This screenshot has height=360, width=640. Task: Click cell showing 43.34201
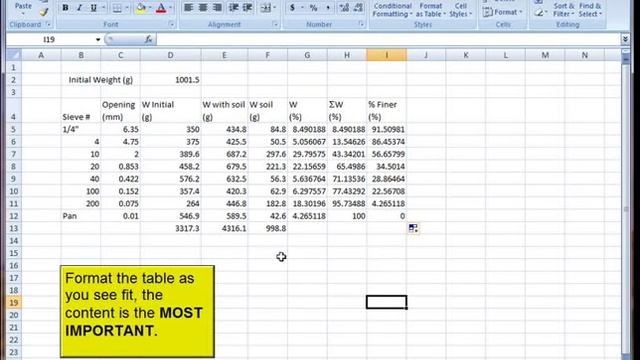tap(347, 154)
